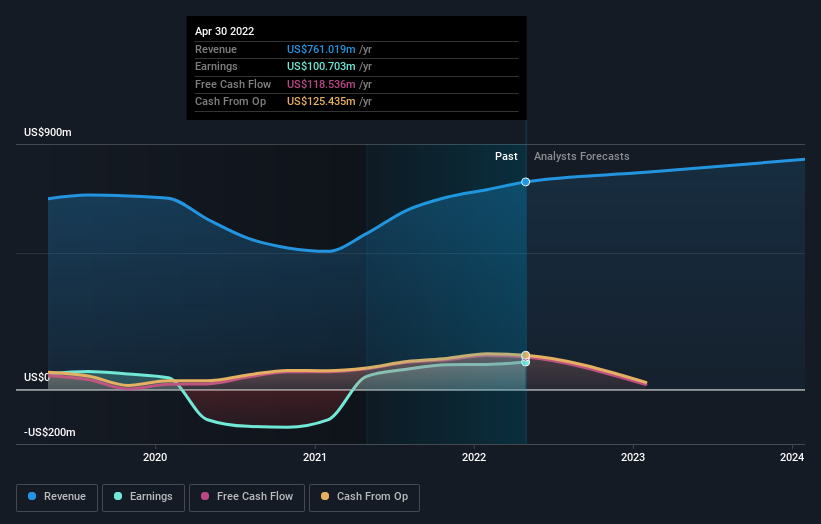
Task: Click the US$118.536m free cash flow value
Action: [321, 84]
